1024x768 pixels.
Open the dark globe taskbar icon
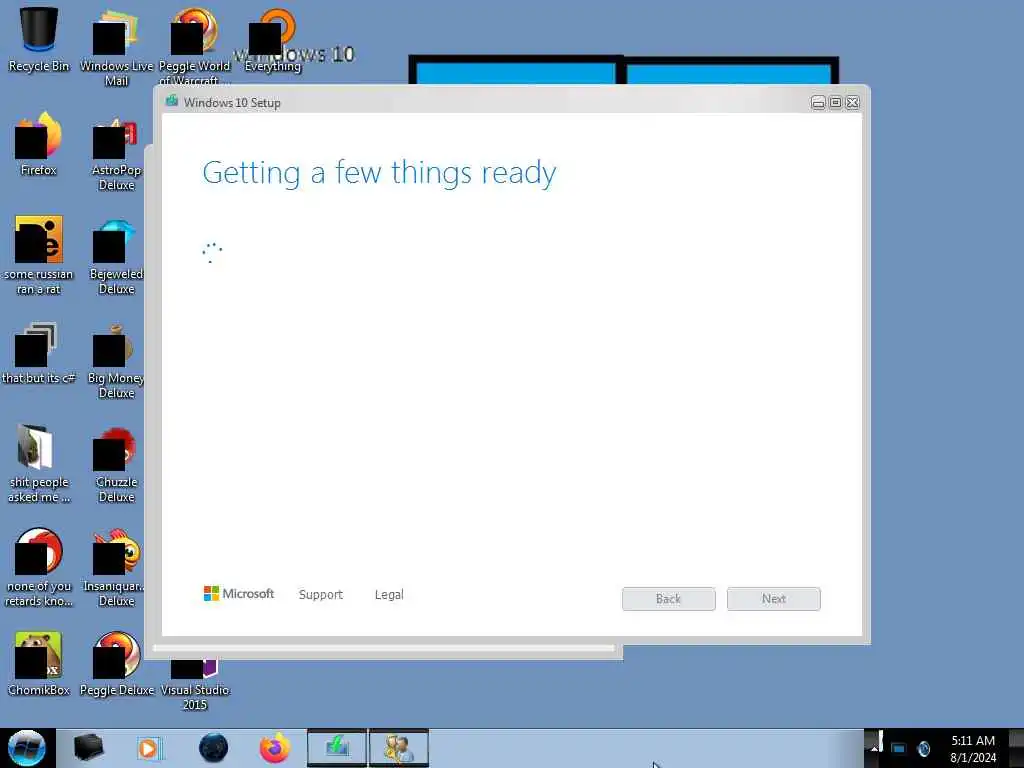(x=214, y=748)
